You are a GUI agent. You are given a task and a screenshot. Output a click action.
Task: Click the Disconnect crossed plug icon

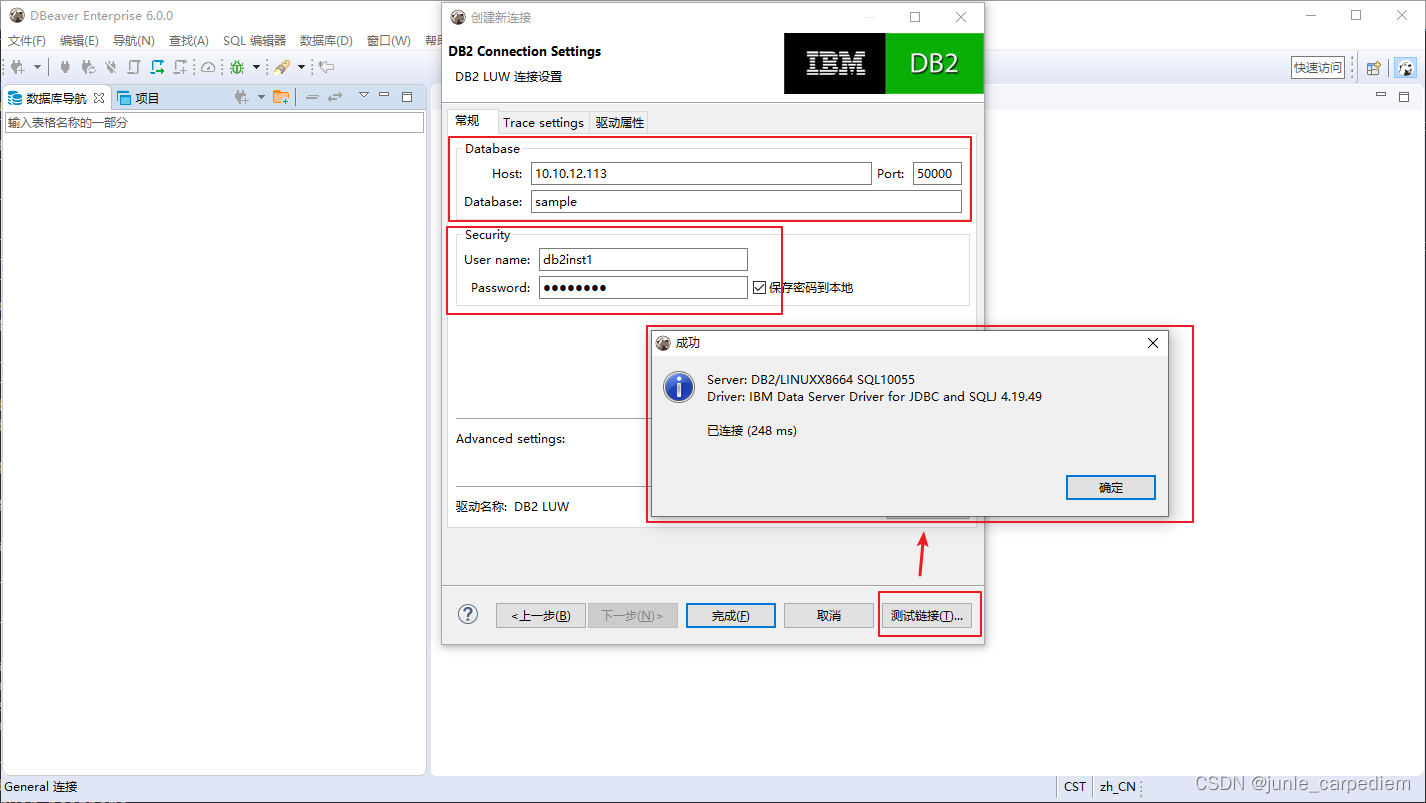[111, 67]
